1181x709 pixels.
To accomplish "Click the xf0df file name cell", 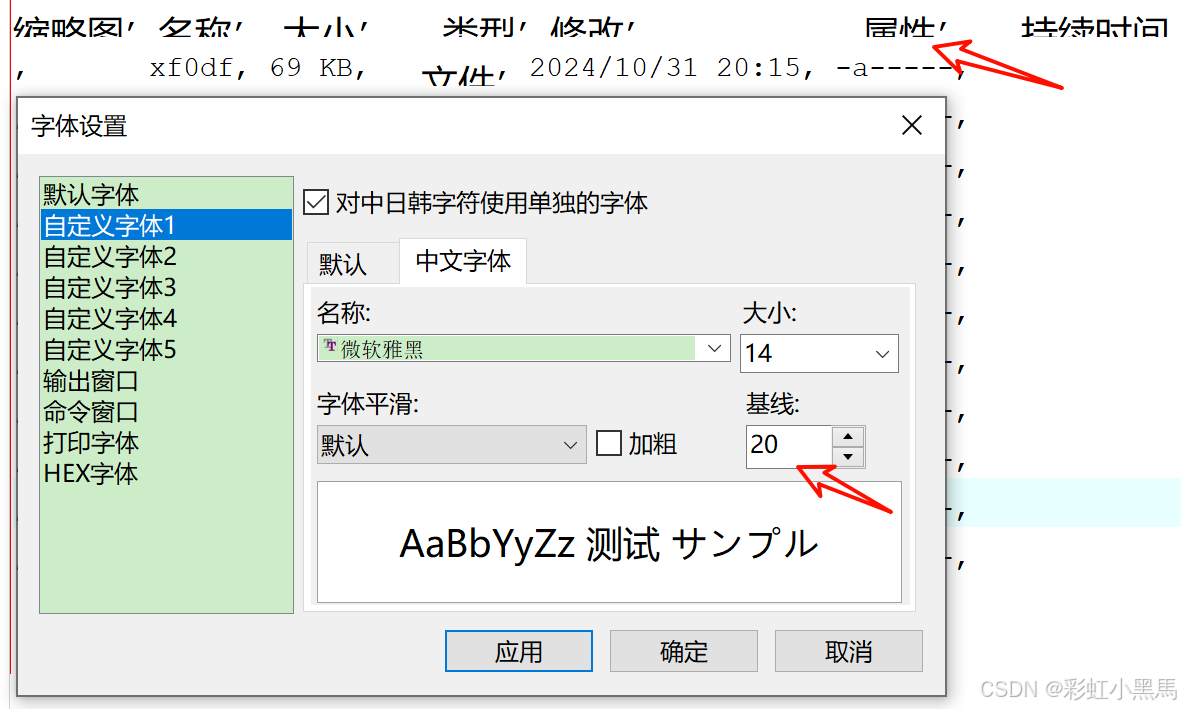I will coord(191,68).
